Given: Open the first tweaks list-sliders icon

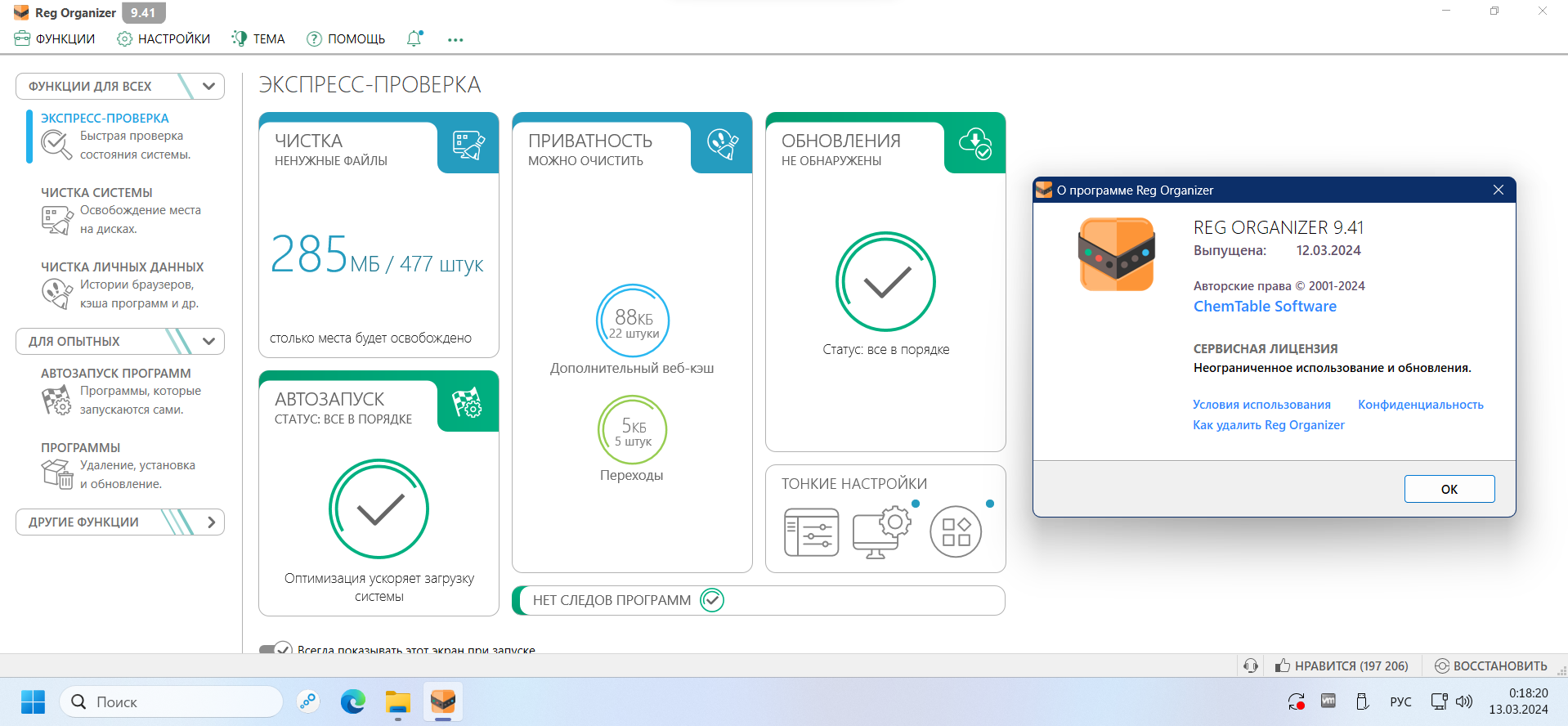Looking at the screenshot, I should tap(811, 532).
